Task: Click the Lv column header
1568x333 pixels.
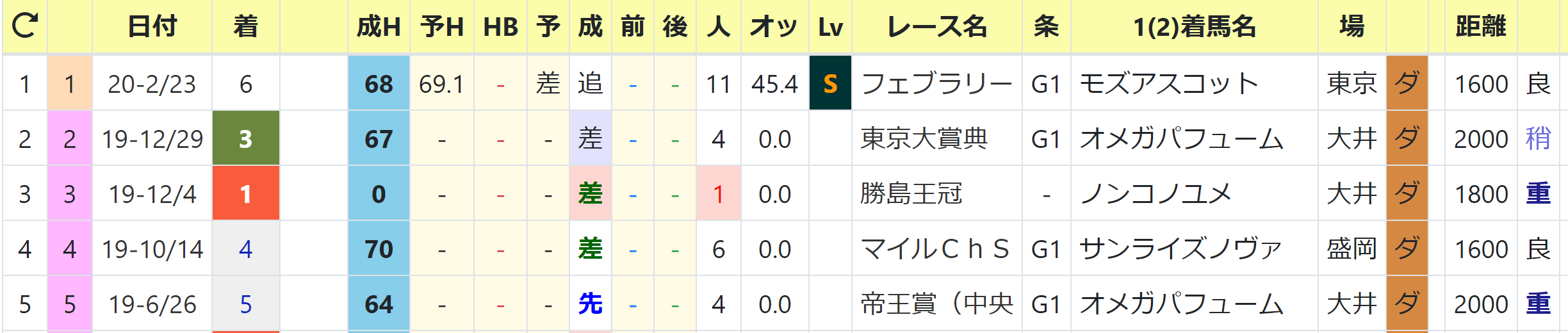Action: coord(830,27)
